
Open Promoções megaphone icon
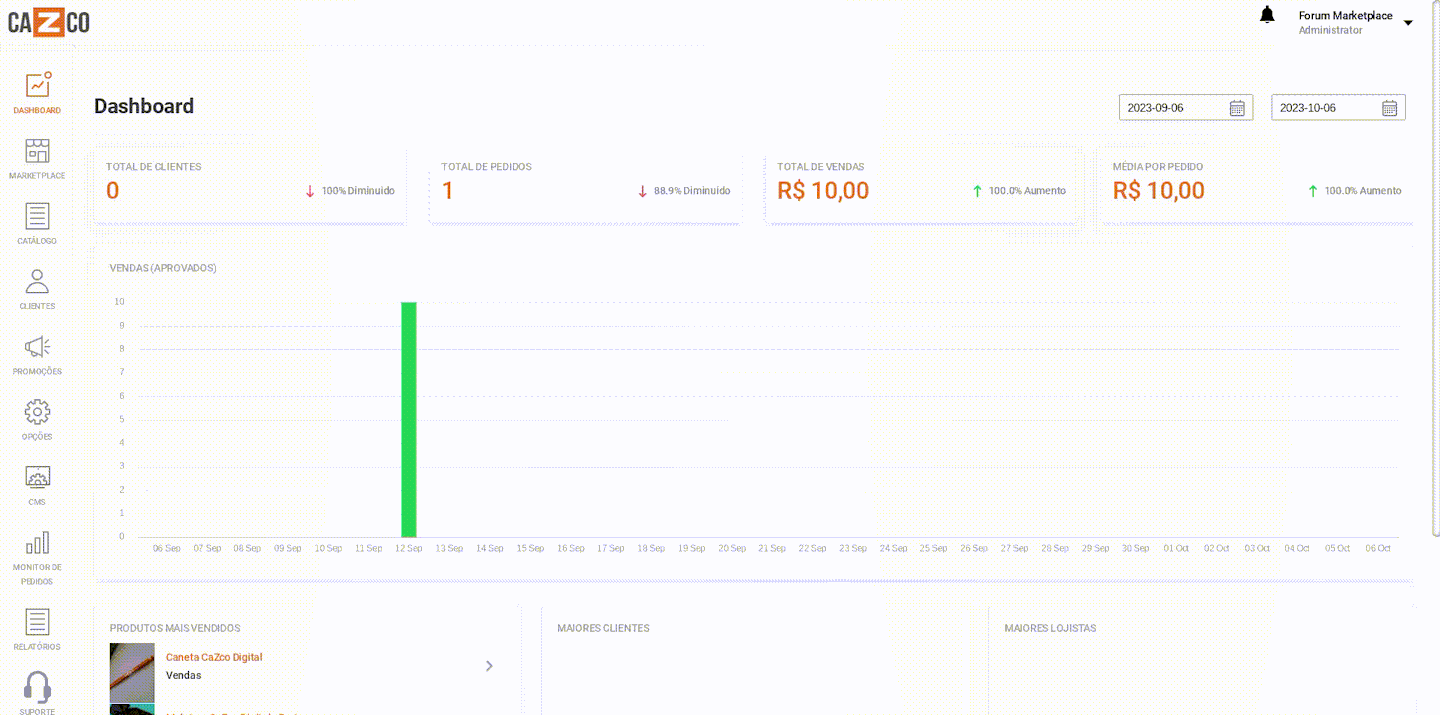pyautogui.click(x=37, y=347)
